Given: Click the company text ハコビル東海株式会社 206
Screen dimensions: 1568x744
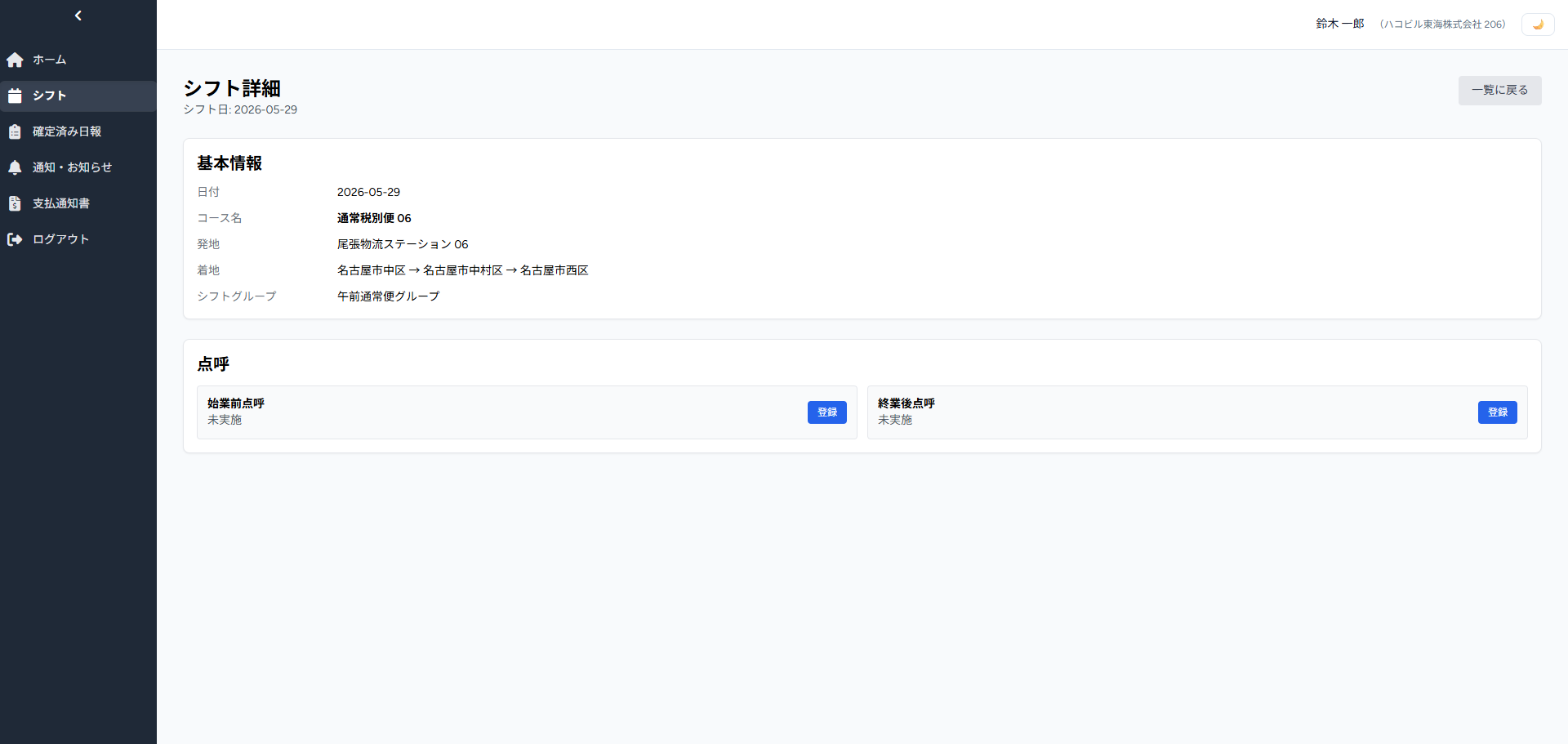Looking at the screenshot, I should (x=1443, y=25).
